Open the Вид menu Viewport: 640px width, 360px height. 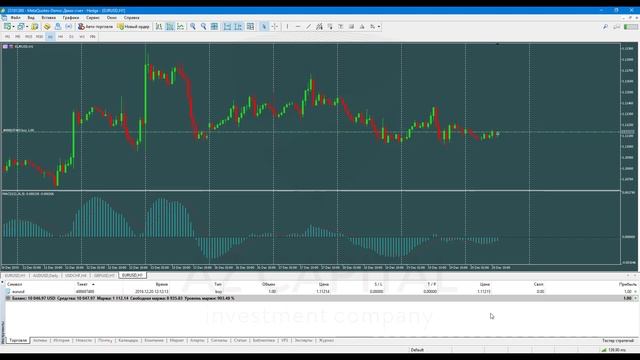pyautogui.click(x=31, y=18)
